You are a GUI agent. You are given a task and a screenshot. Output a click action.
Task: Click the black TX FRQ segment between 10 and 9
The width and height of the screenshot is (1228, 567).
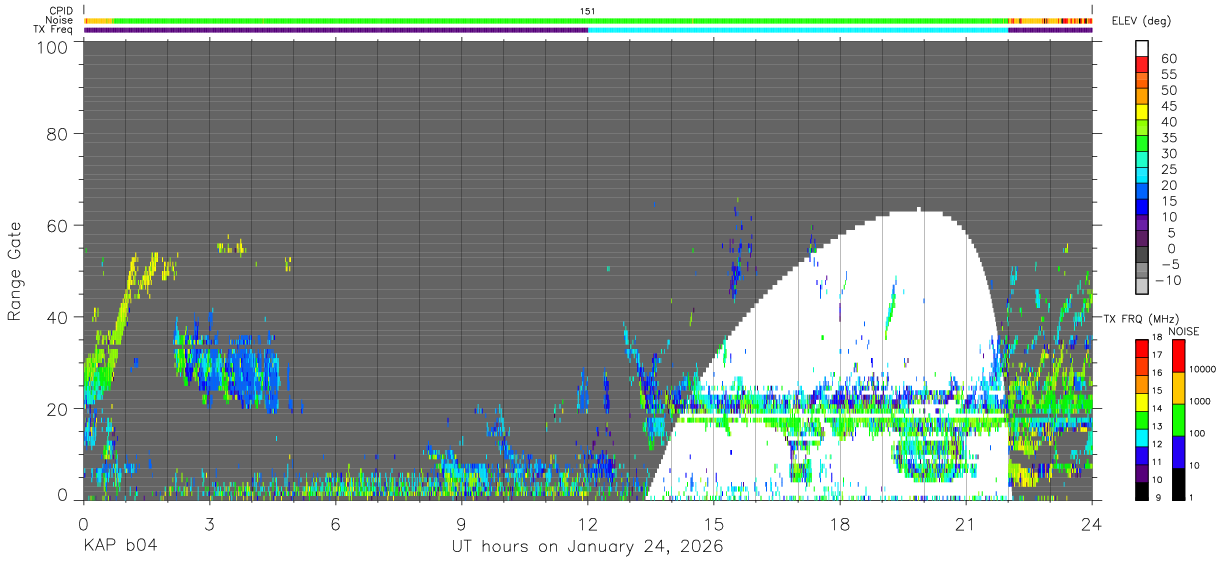pyautogui.click(x=1142, y=490)
